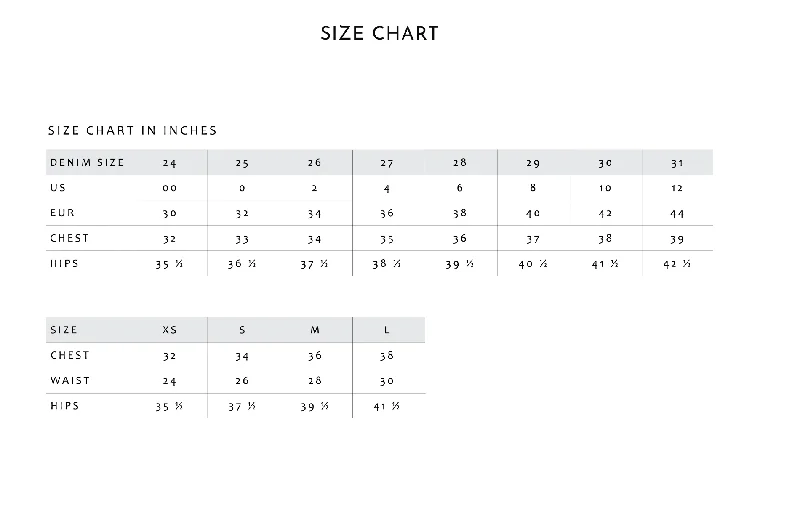Click US size 12 cell
The height and width of the screenshot is (516, 800).
click(677, 188)
